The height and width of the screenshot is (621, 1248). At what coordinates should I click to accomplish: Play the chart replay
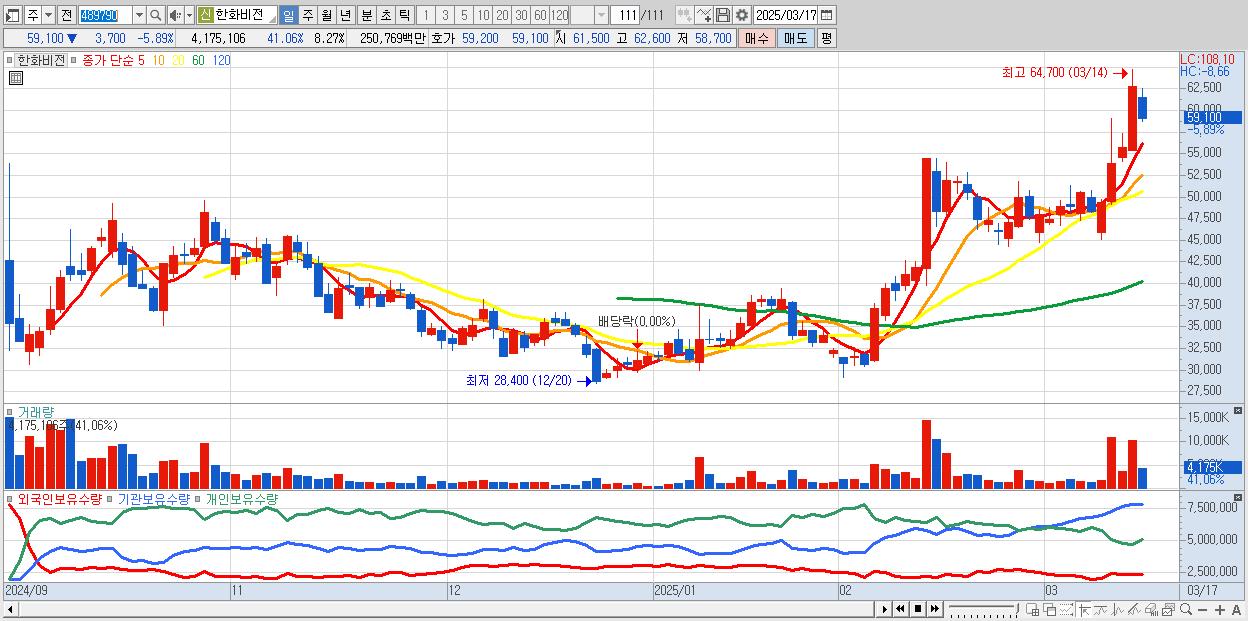885,609
